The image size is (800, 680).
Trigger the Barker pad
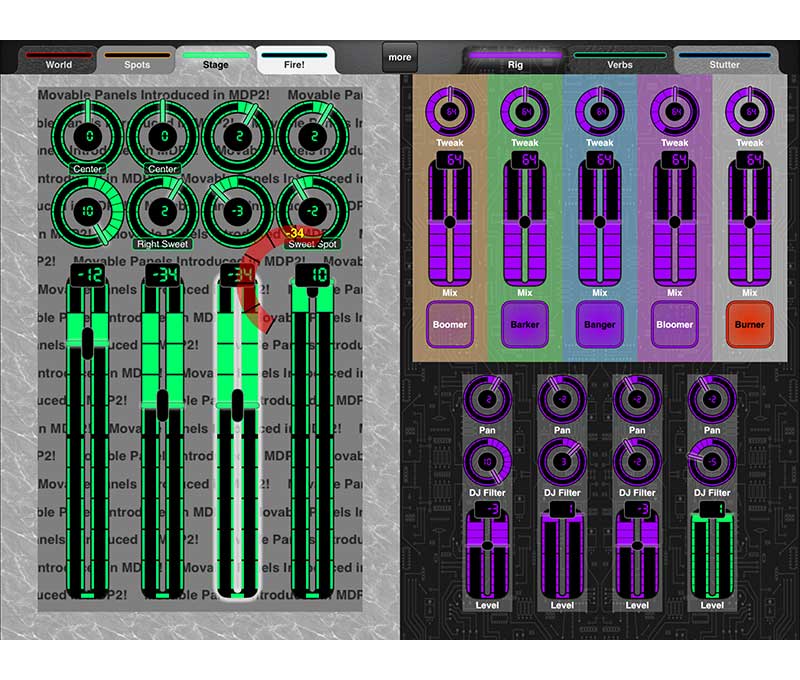tap(524, 324)
